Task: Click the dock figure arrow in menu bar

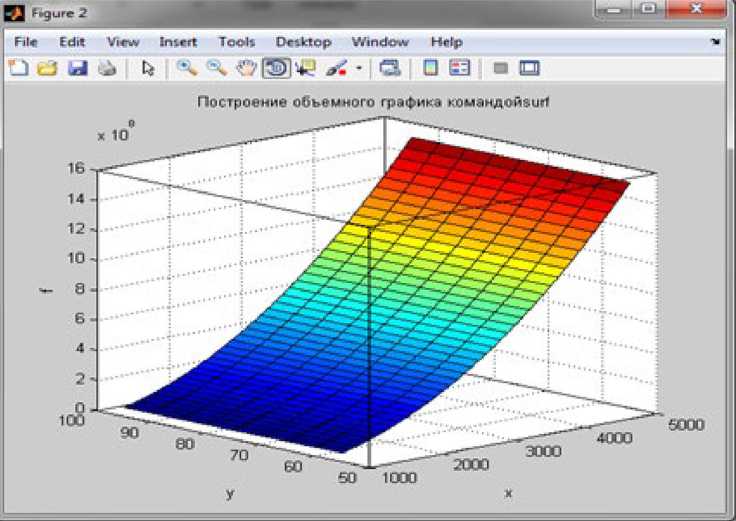Action: 715,42
